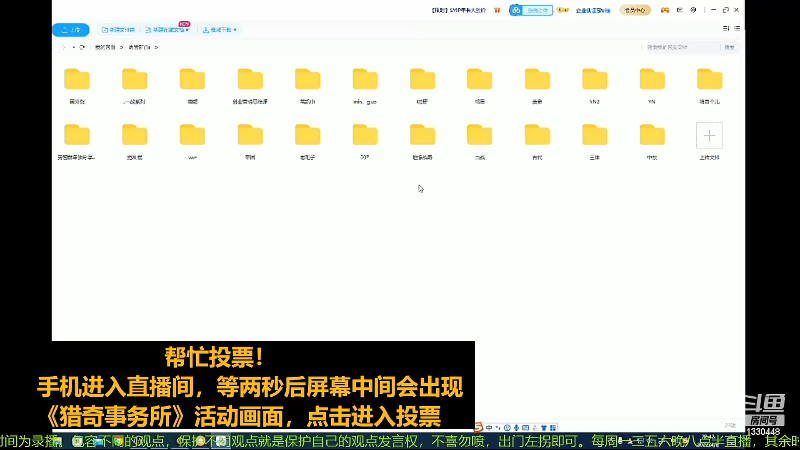Click the 搜索 search button
Viewport: 800px width, 450px height.
pyautogui.click(x=730, y=47)
